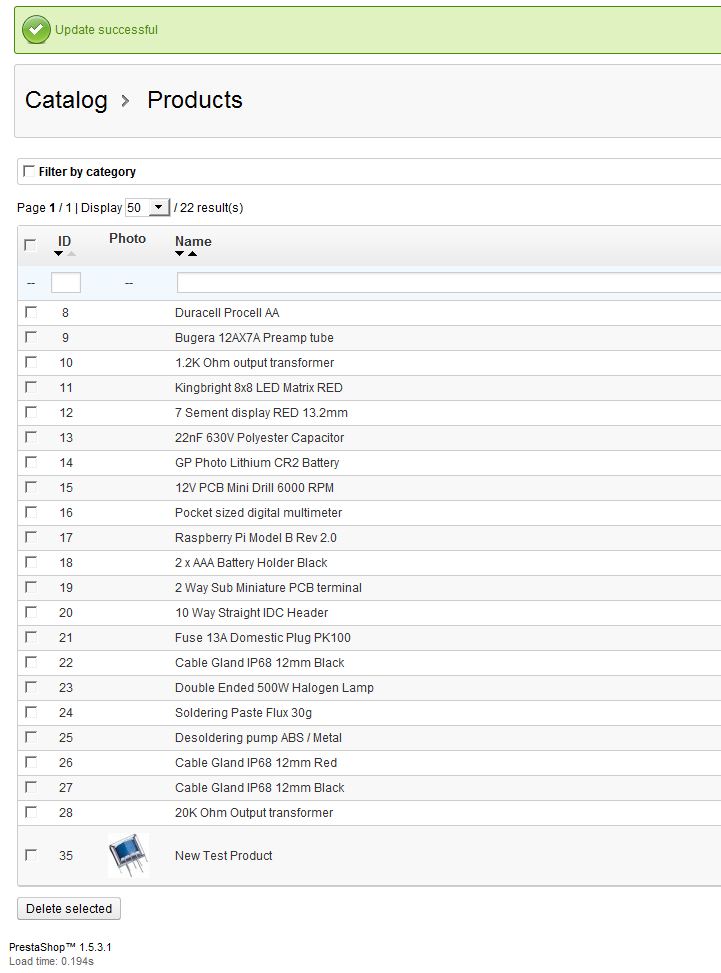Click the breadcrumb chevron after Catalog
Screen dimensions: 721x973
point(125,101)
